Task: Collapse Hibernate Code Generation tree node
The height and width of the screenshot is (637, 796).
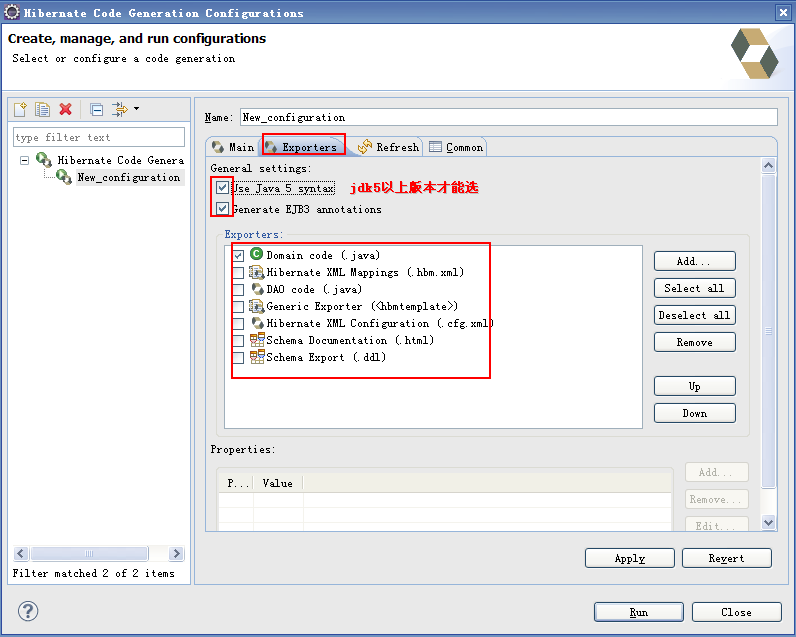Action: [x=24, y=160]
